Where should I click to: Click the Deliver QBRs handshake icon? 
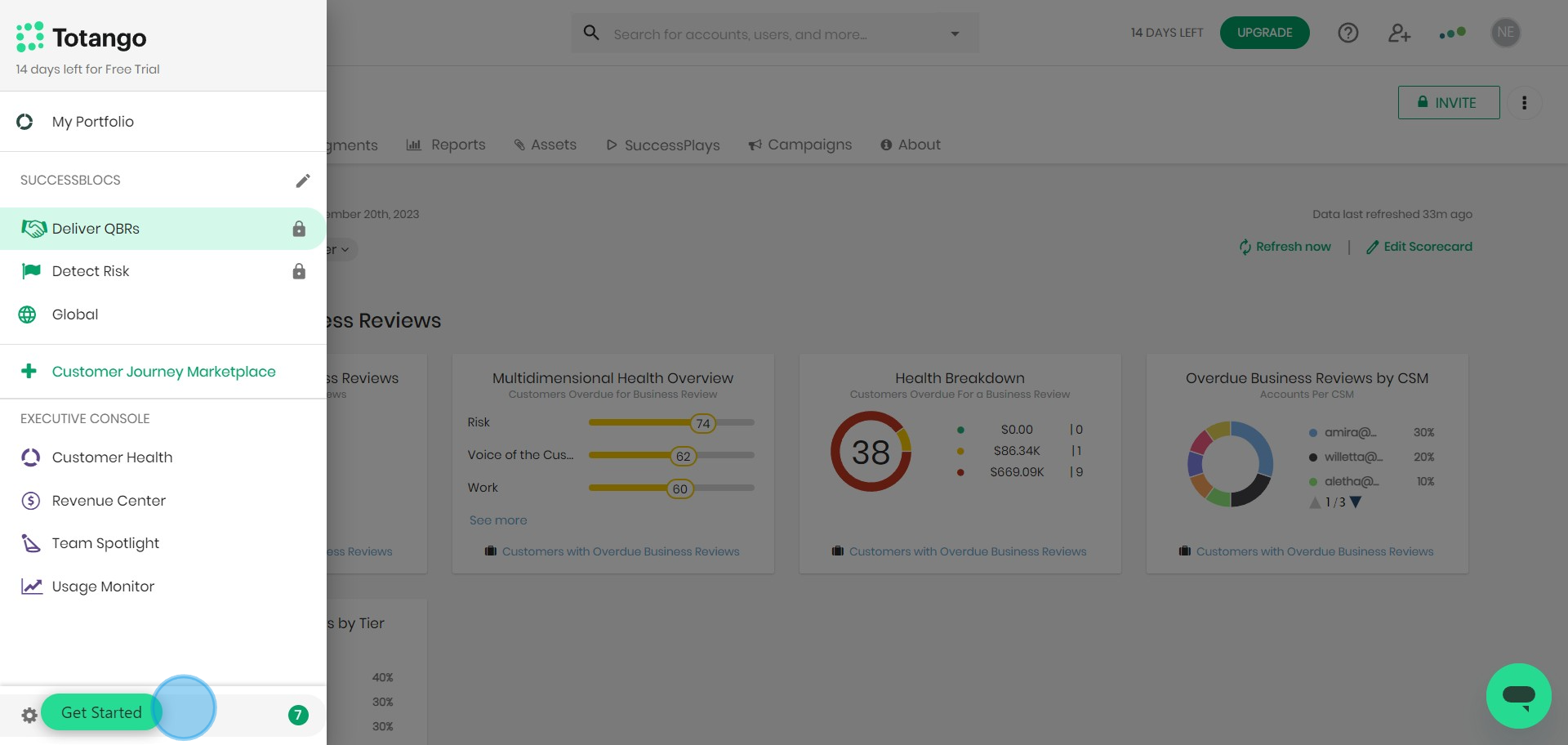pos(33,229)
